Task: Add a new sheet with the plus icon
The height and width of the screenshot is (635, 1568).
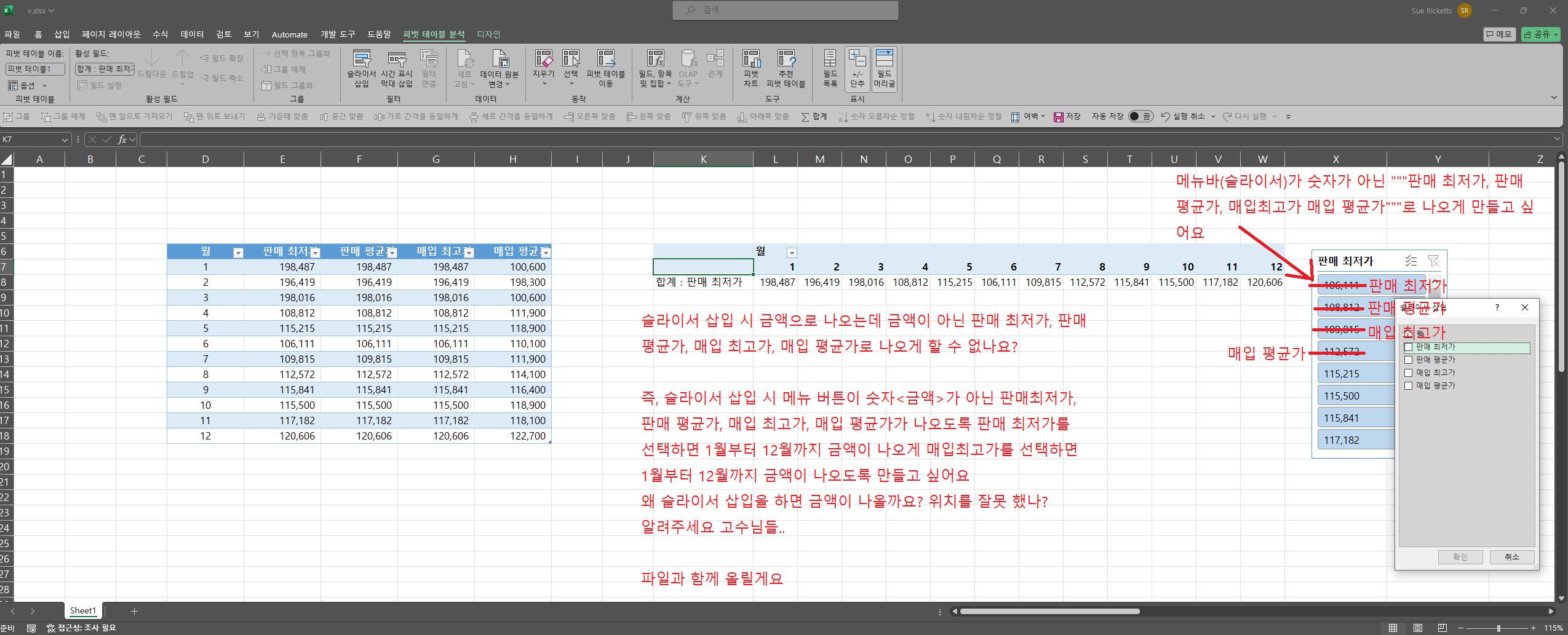Action: (134, 611)
